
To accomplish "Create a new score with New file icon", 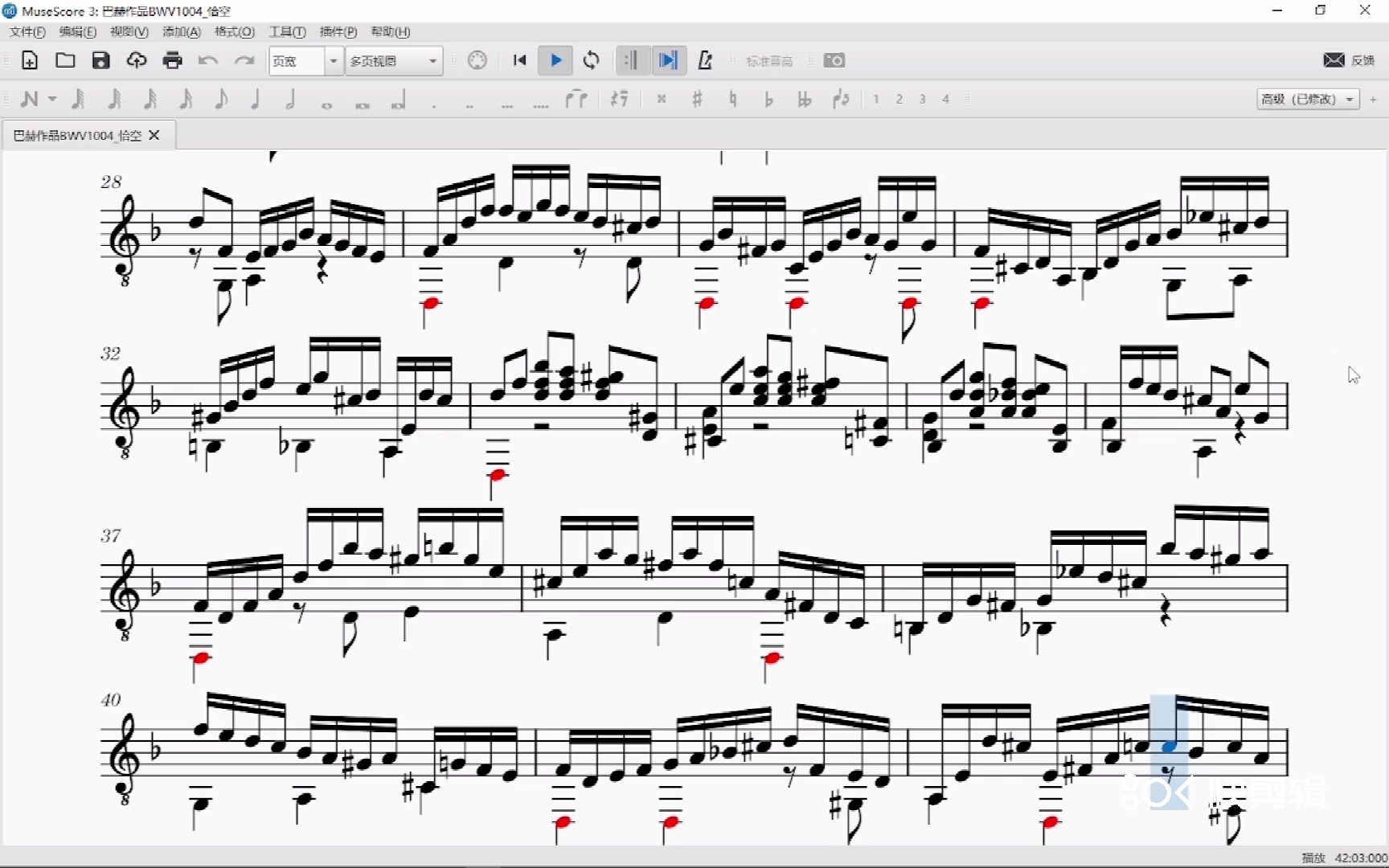I will tap(30, 60).
